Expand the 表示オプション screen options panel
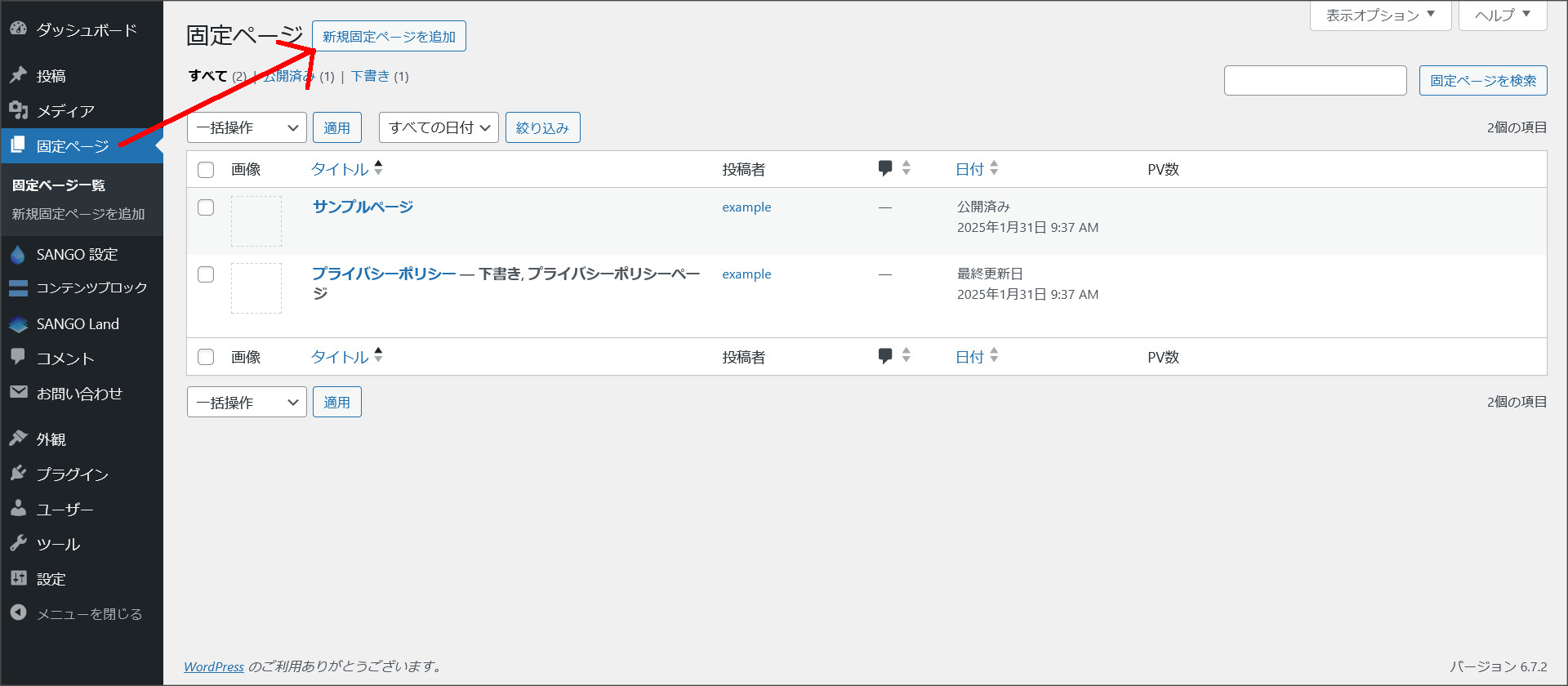 [1380, 16]
